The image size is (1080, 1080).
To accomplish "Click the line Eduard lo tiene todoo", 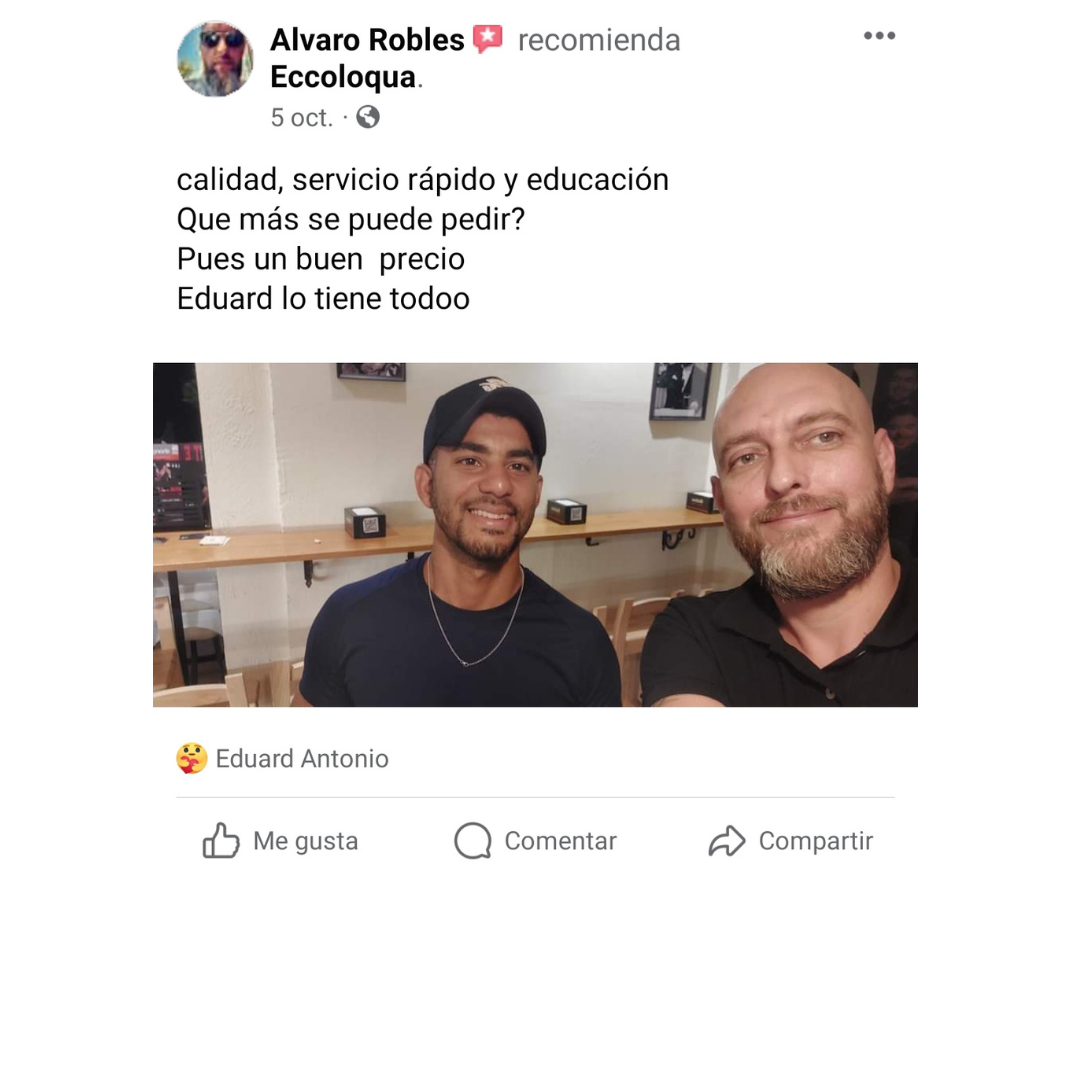I will click(x=323, y=299).
